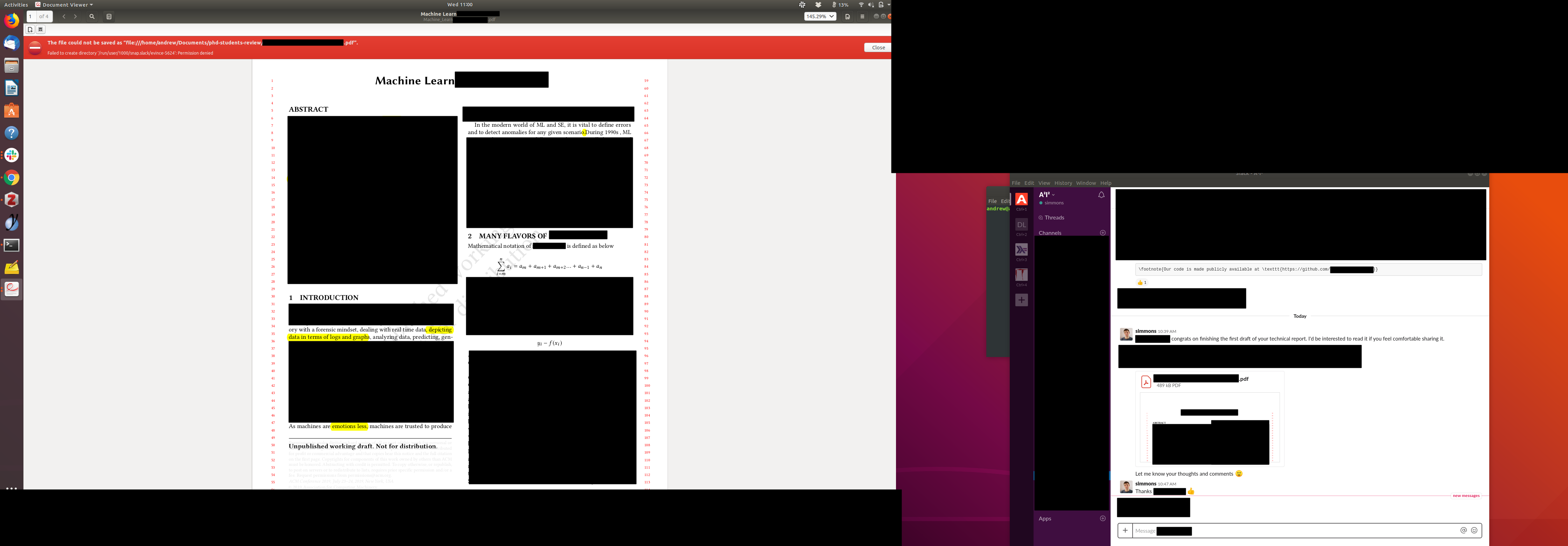Open the History menu in Slack
The width and height of the screenshot is (1568, 546).
tap(1063, 183)
